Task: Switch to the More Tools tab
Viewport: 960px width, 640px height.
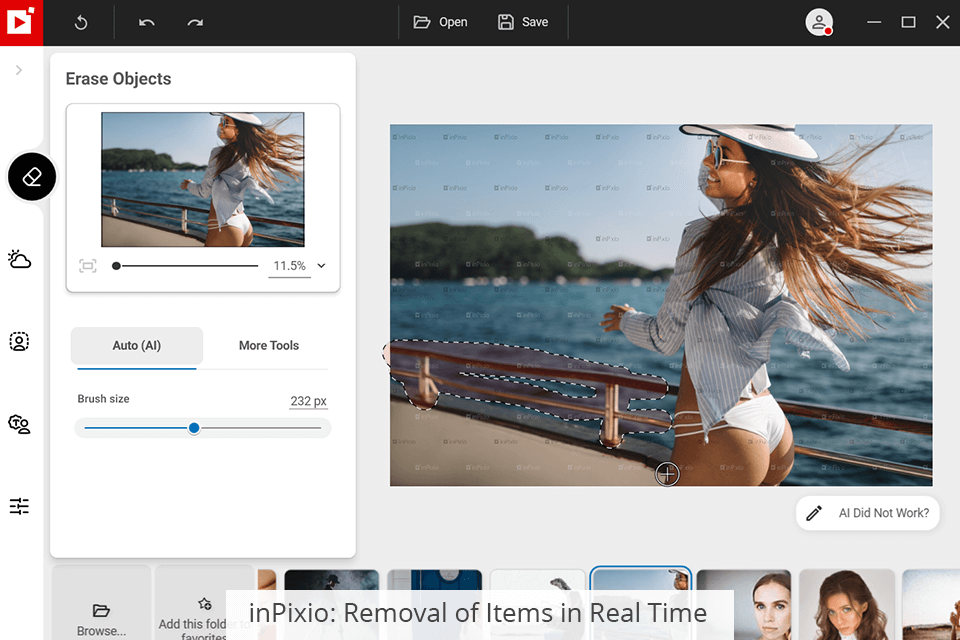Action: (268, 346)
